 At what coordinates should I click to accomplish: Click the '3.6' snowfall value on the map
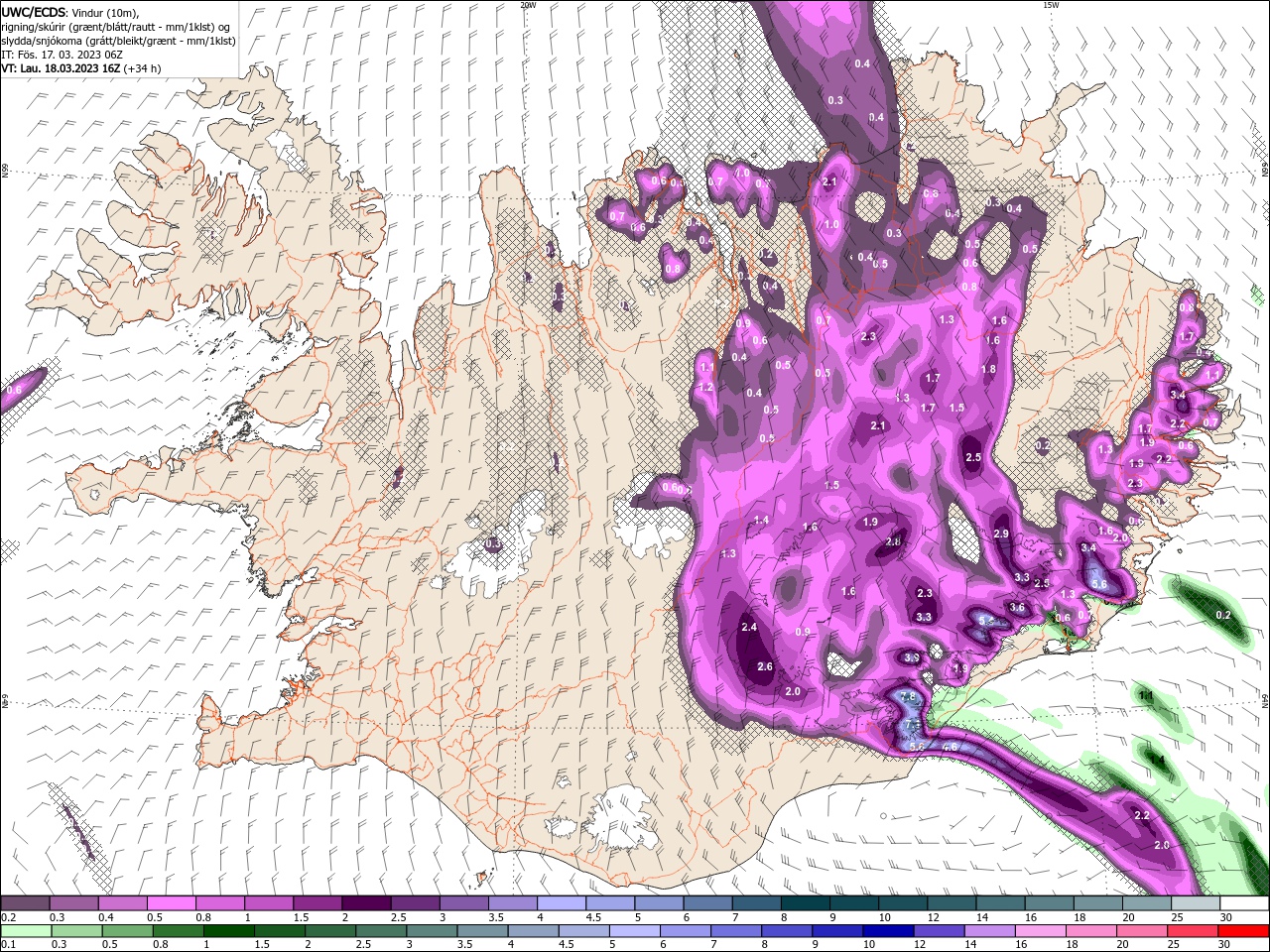pos(1017,607)
